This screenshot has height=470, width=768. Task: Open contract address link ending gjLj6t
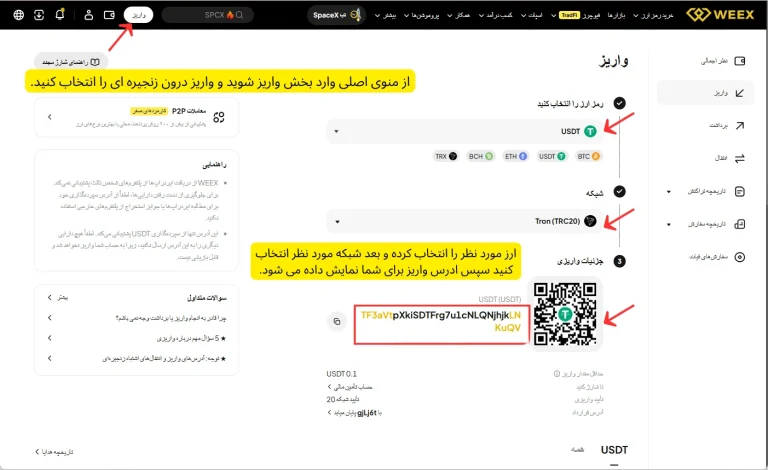pos(354,413)
